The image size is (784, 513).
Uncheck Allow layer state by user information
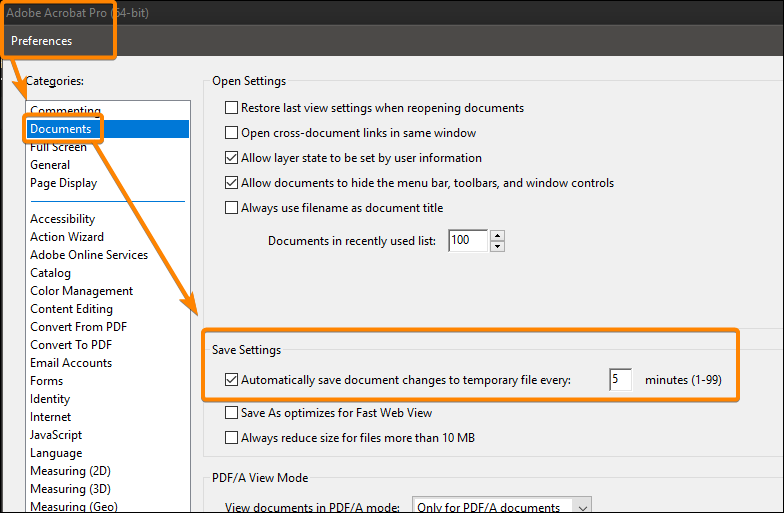coord(232,158)
